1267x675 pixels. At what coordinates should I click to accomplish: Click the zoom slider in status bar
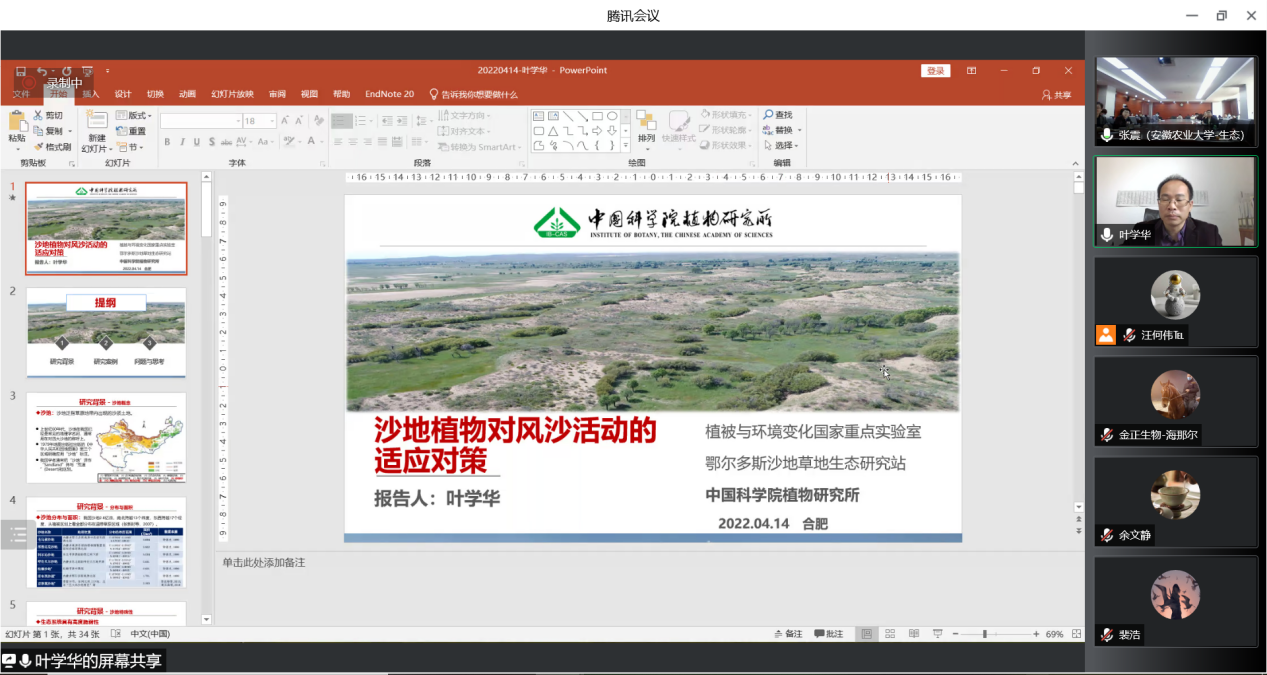click(985, 634)
